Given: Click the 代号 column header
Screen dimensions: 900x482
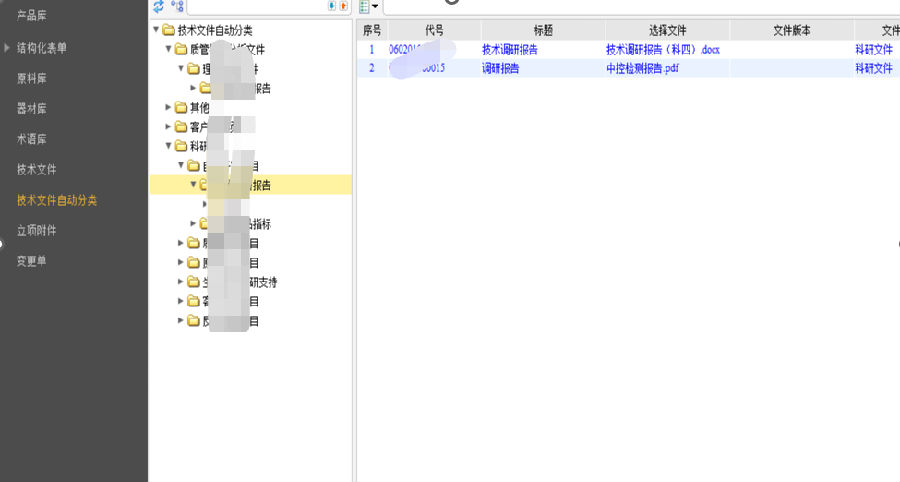Looking at the screenshot, I should [435, 30].
